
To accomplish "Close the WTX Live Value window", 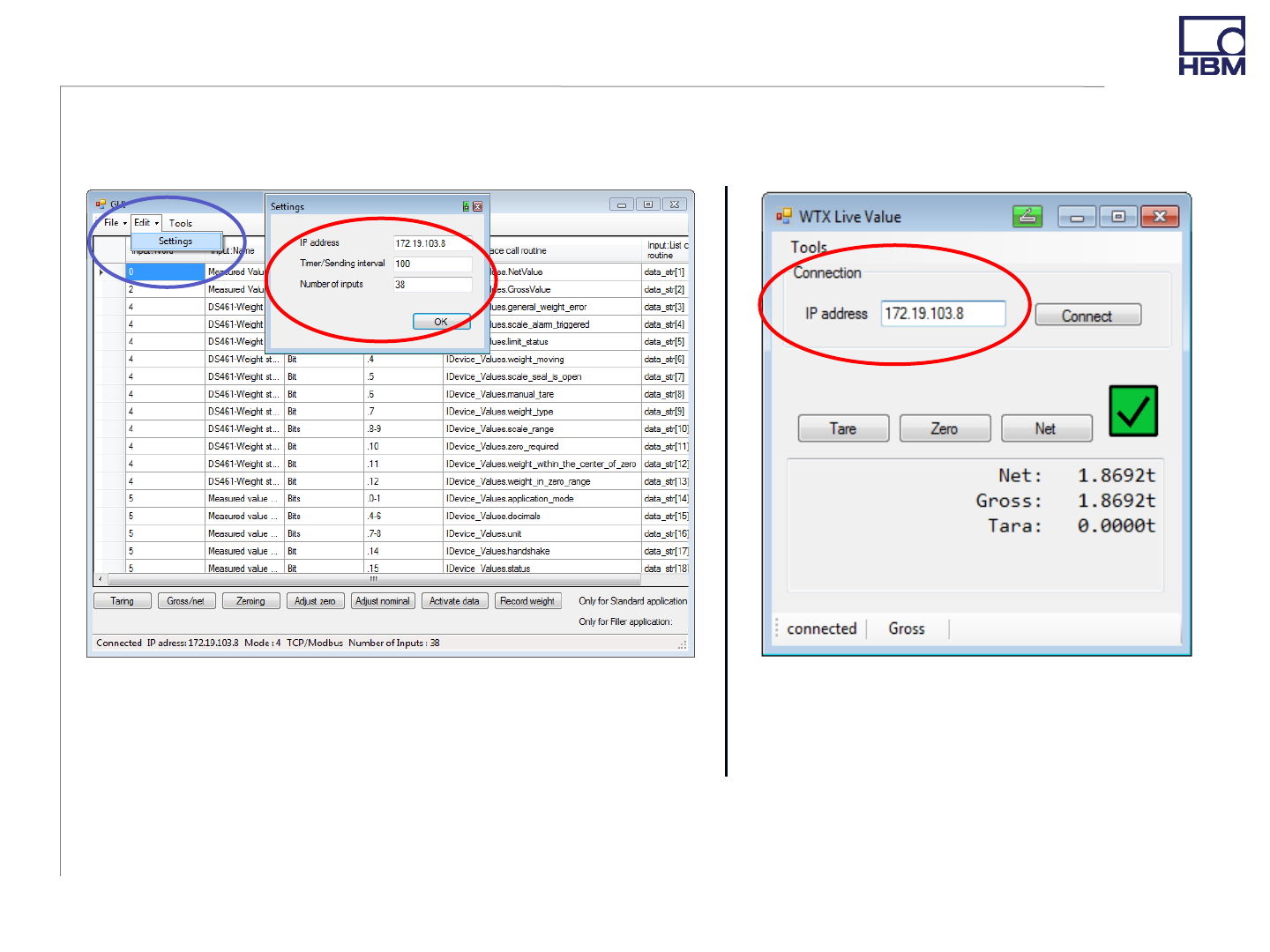I will pos(1160,217).
